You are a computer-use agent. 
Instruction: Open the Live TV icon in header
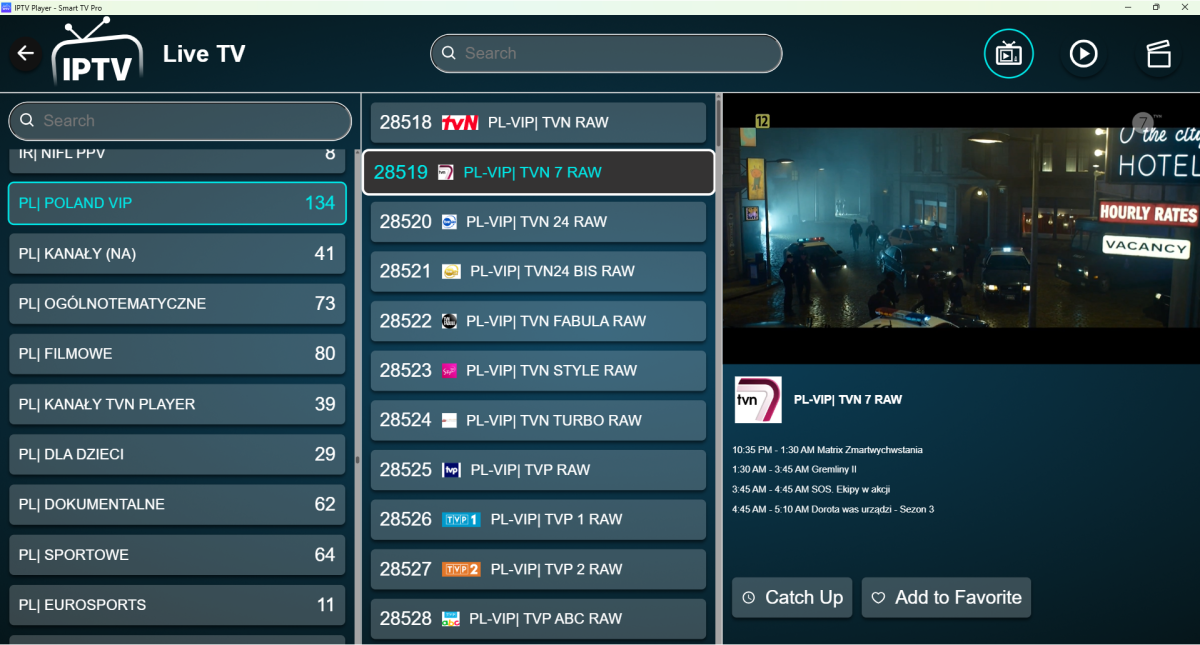[1008, 53]
